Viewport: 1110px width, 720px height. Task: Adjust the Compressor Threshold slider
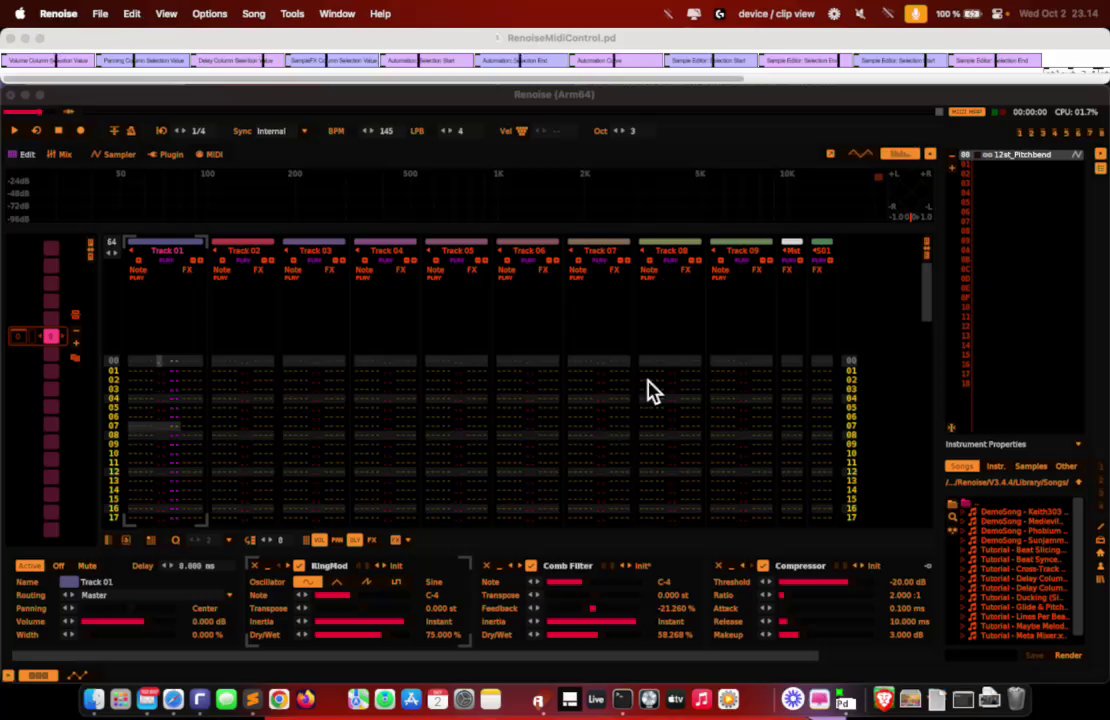point(825,582)
